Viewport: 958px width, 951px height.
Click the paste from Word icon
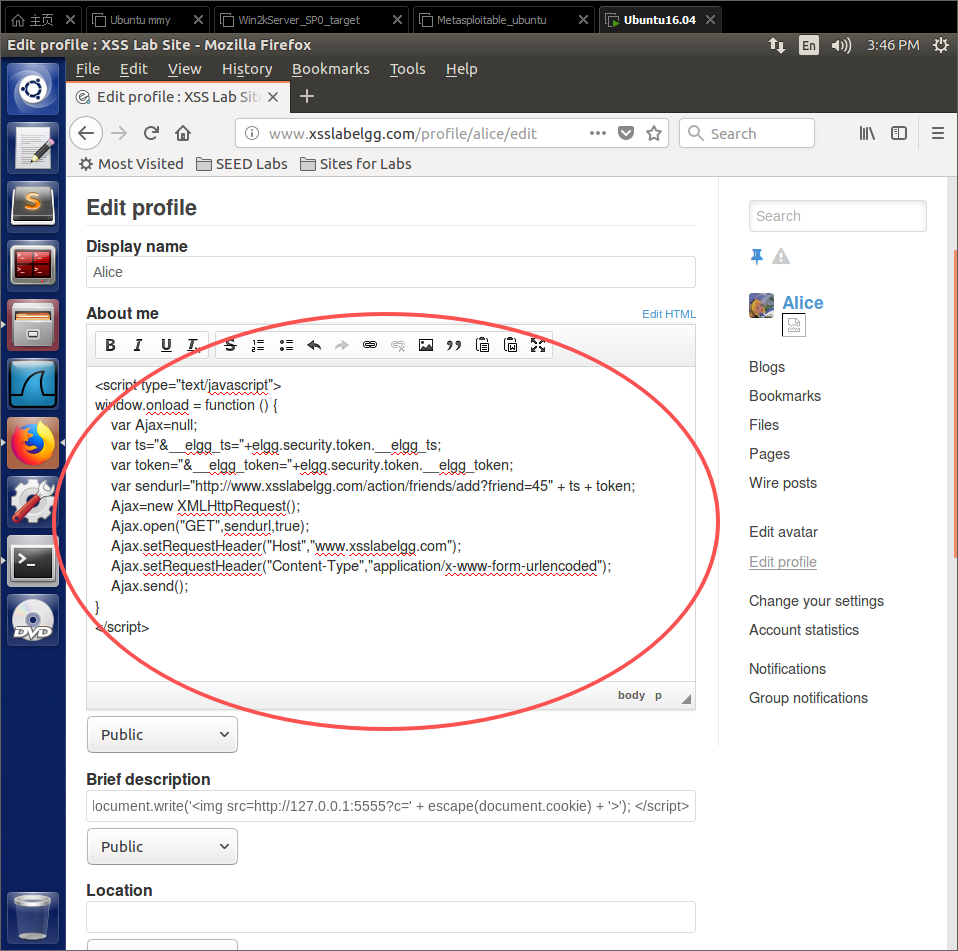510,345
